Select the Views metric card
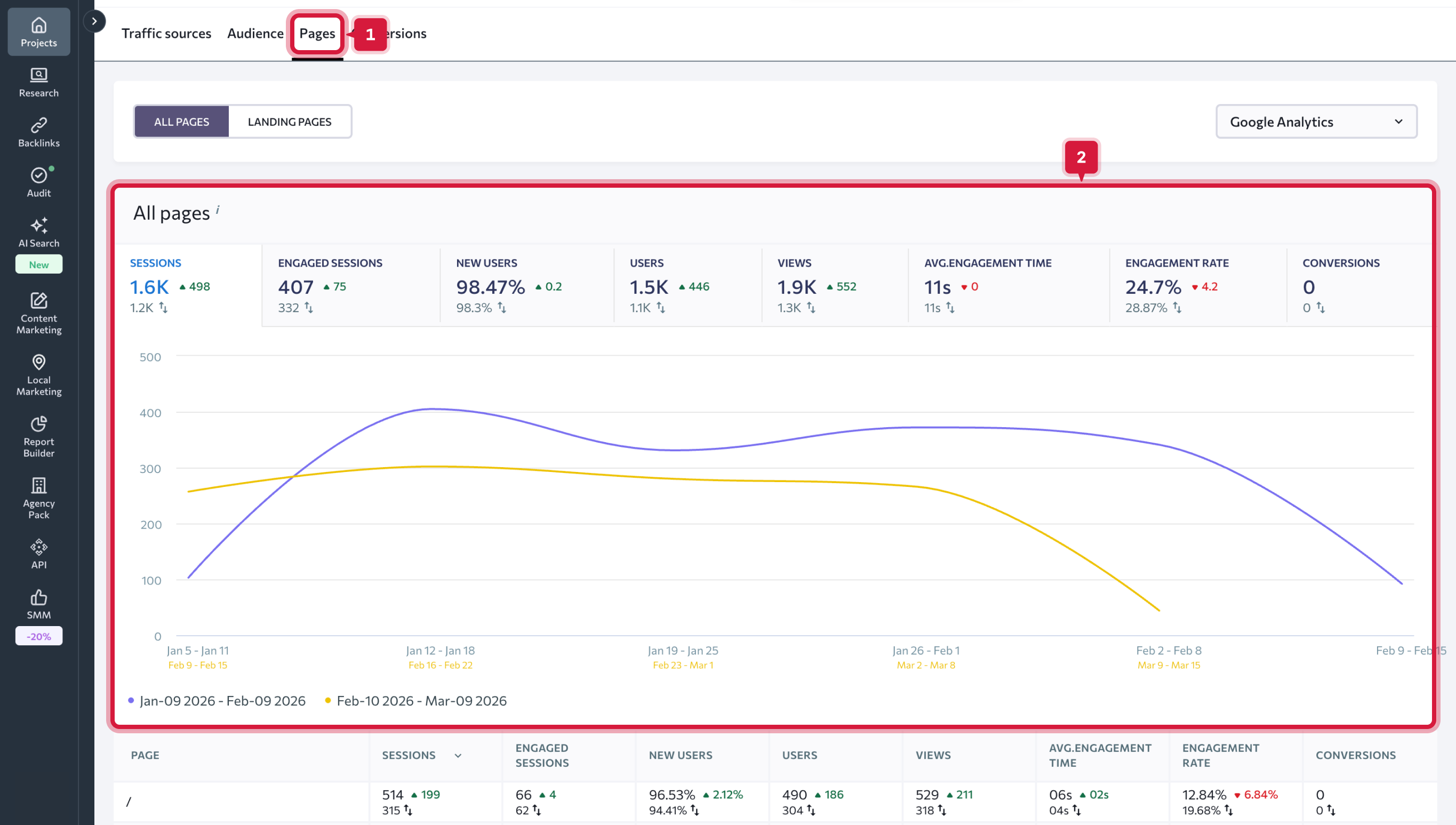The height and width of the screenshot is (825, 1456). click(x=834, y=286)
